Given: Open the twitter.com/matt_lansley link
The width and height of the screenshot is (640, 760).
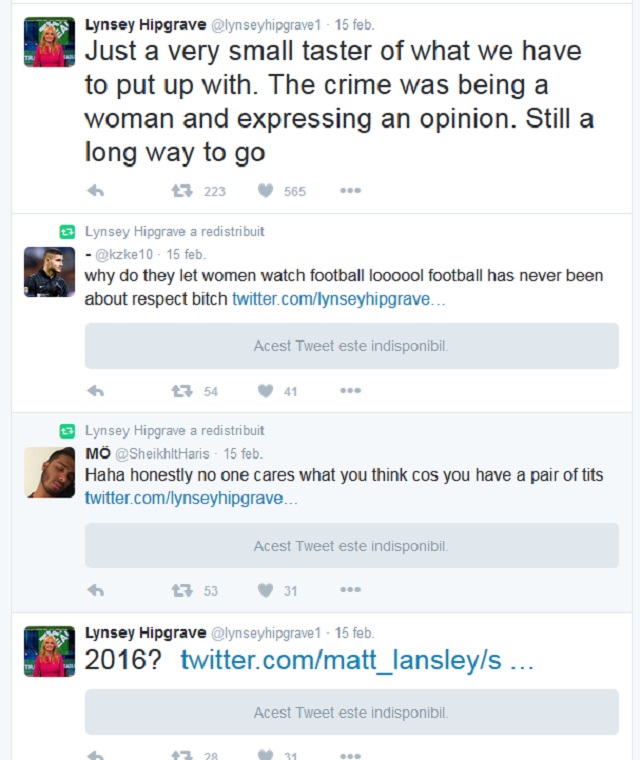Looking at the screenshot, I should [x=357, y=661].
